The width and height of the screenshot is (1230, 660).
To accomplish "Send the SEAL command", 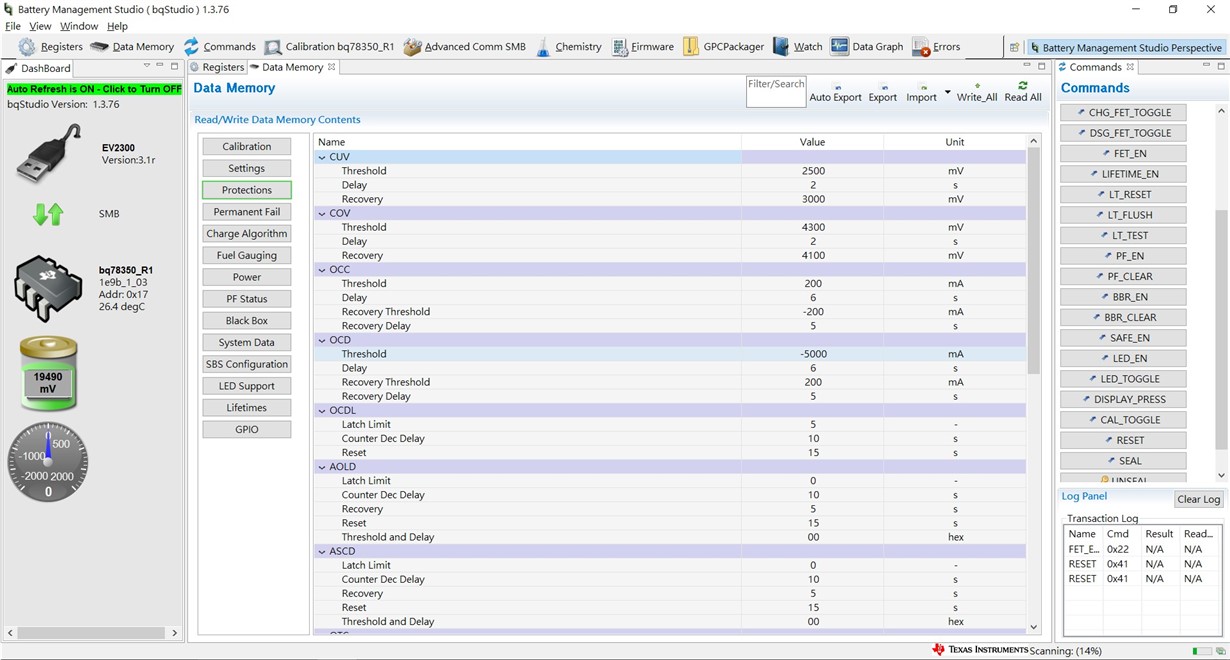I will click(x=1124, y=461).
